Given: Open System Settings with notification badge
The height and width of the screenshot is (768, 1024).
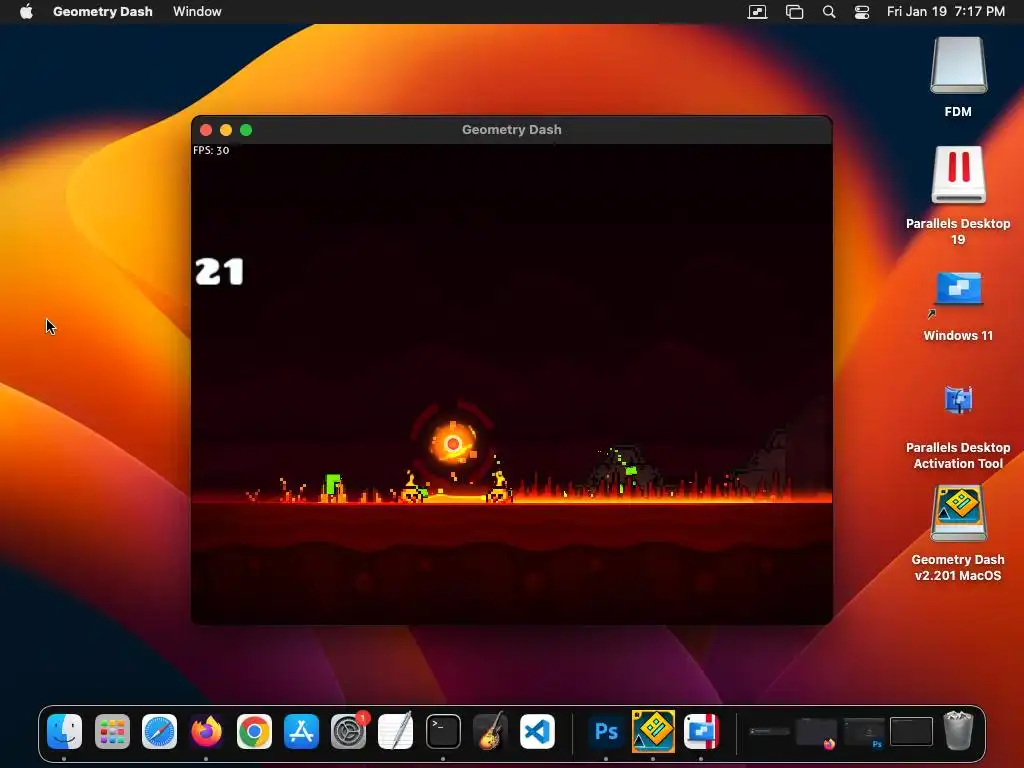Looking at the screenshot, I should point(349,731).
